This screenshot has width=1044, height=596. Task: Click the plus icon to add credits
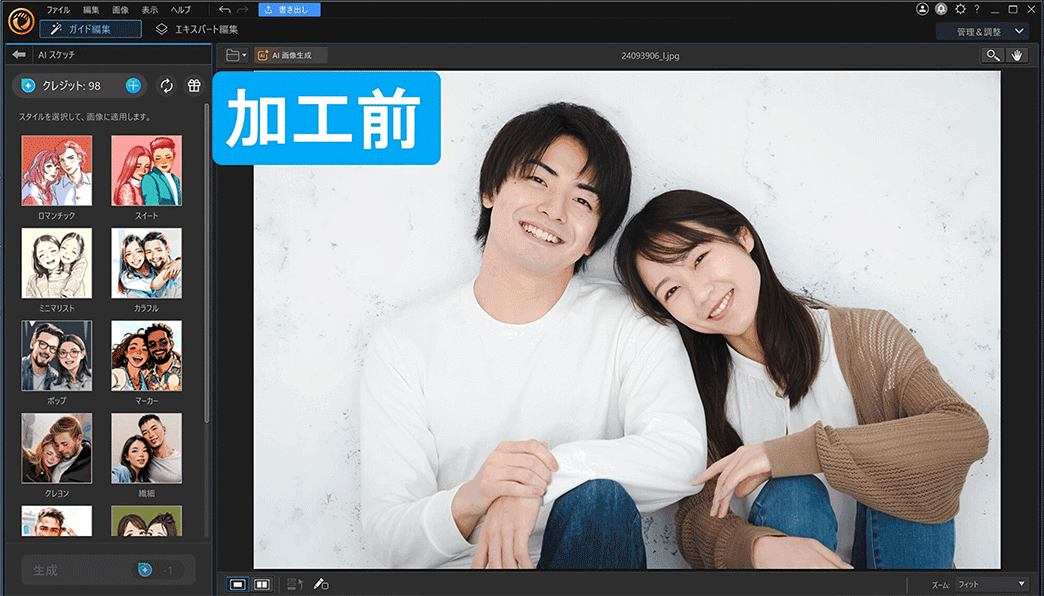(x=132, y=86)
